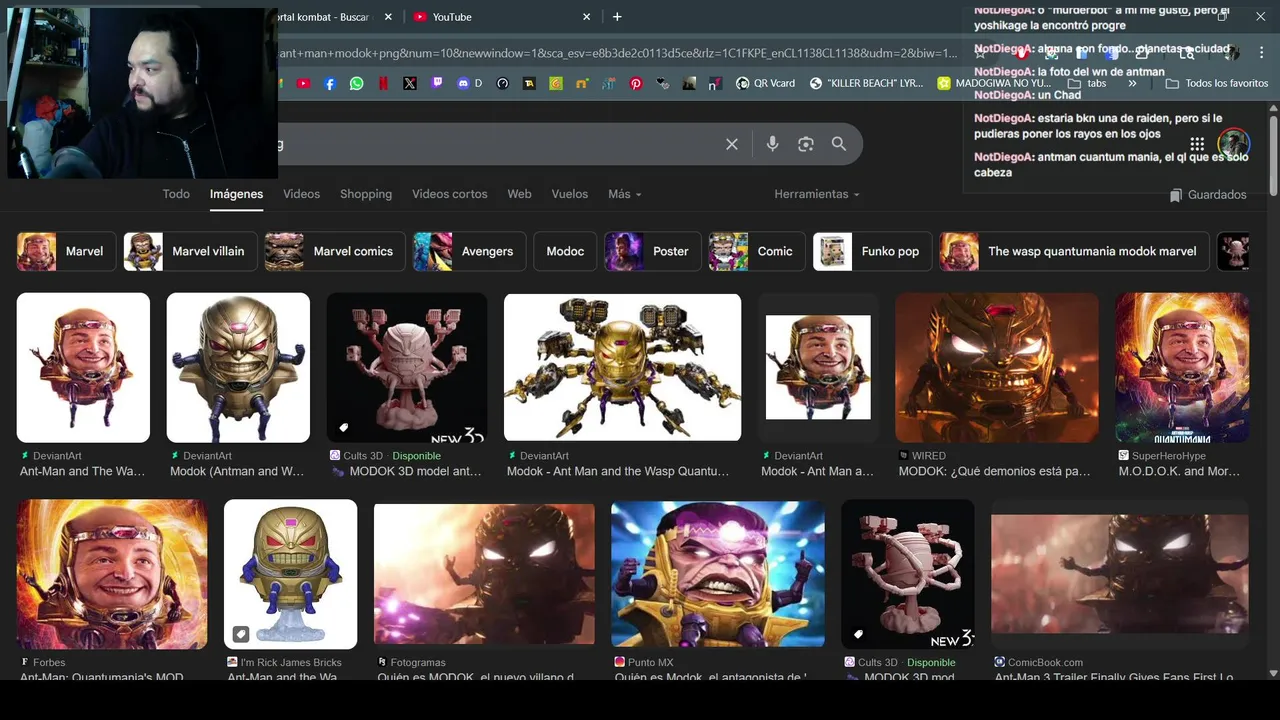
Task: Open the KILLER BEACH LYR... bookmark
Action: pyautogui.click(x=867, y=84)
